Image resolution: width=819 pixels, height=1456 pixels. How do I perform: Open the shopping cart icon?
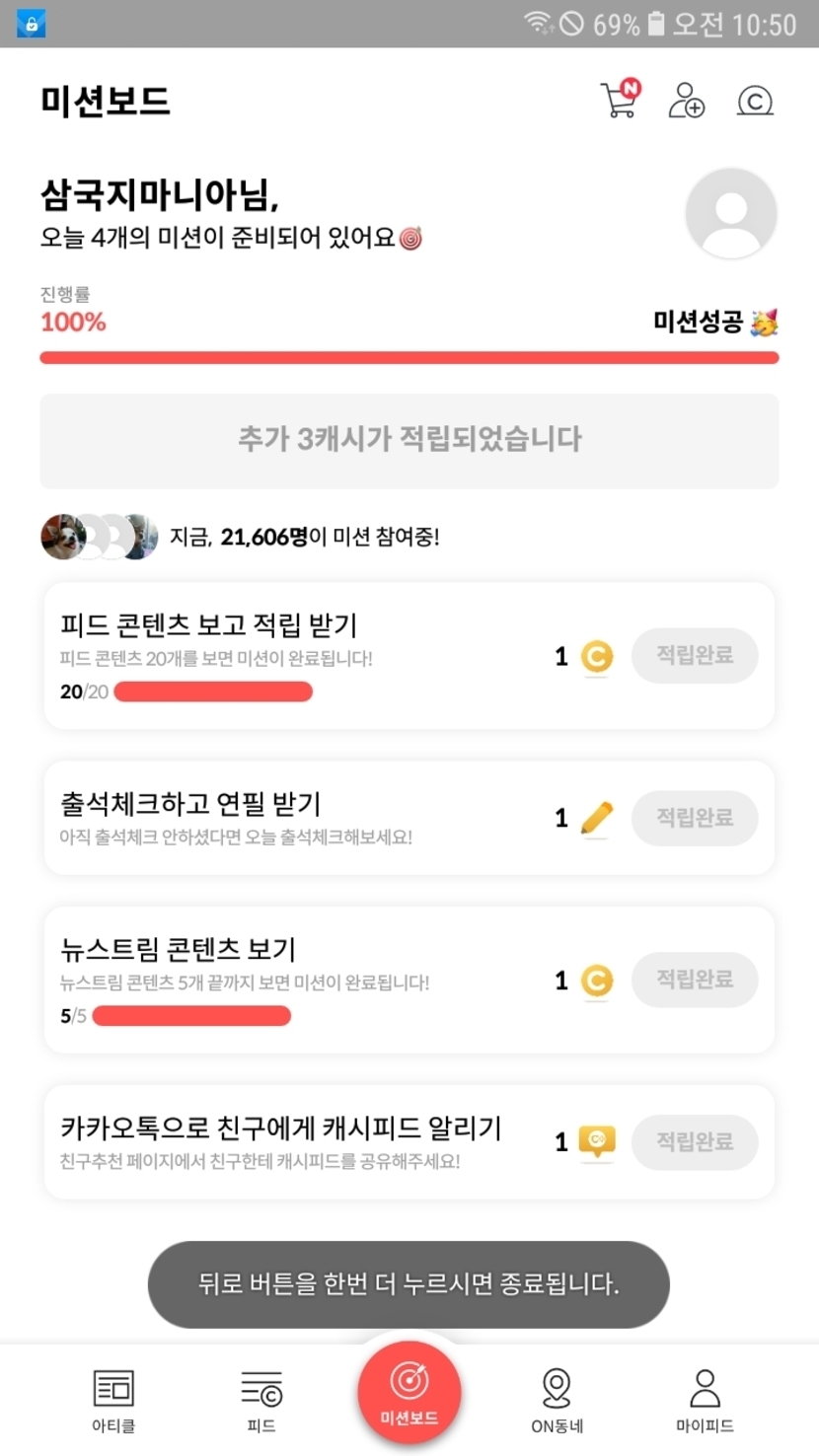pyautogui.click(x=620, y=100)
